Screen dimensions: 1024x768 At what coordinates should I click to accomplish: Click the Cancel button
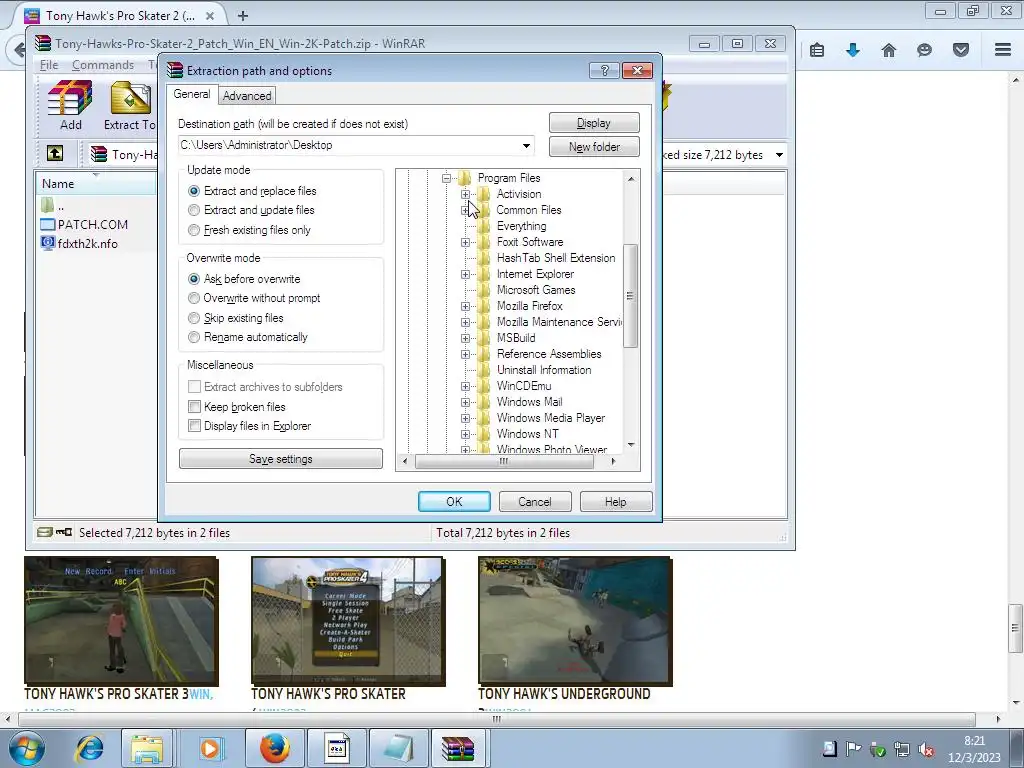click(x=535, y=502)
